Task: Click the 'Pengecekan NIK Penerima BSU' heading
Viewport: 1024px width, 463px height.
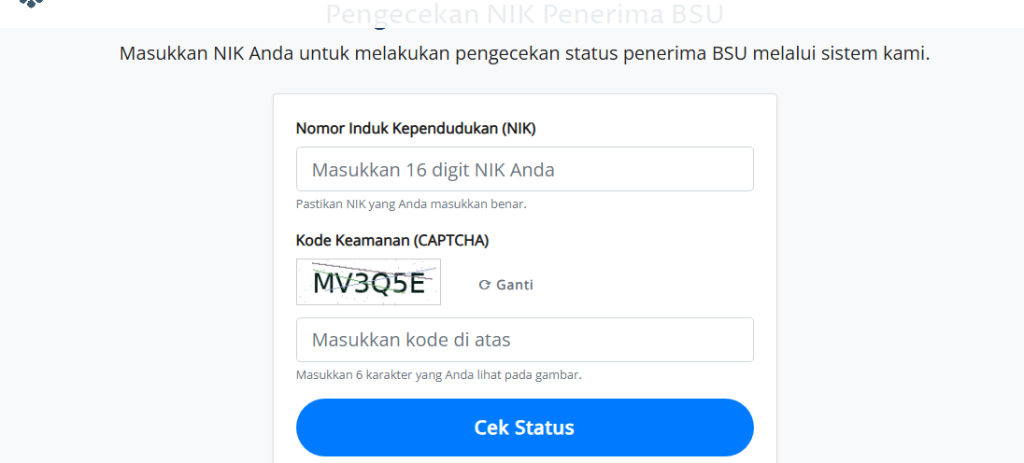Action: tap(524, 14)
